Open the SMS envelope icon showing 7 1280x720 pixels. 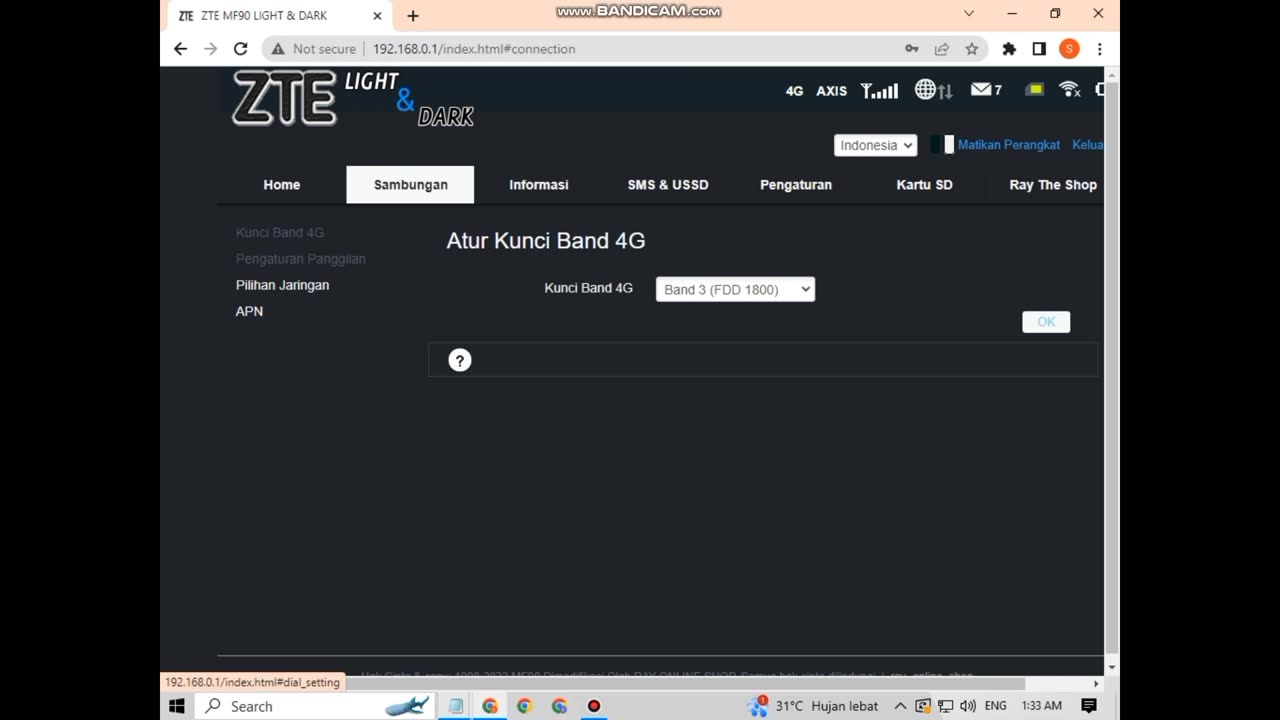pos(986,90)
